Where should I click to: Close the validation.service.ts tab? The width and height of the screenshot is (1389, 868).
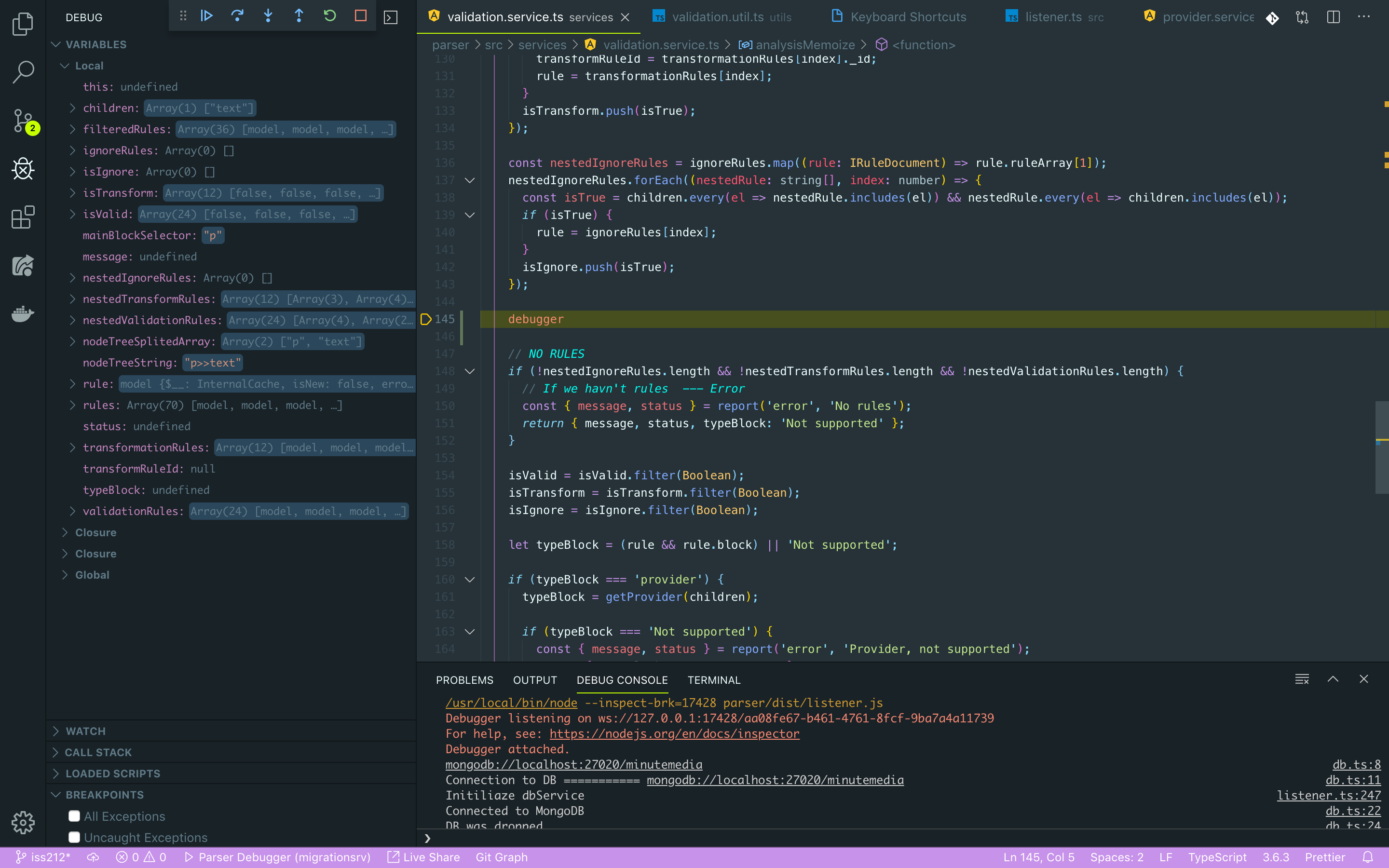point(625,17)
